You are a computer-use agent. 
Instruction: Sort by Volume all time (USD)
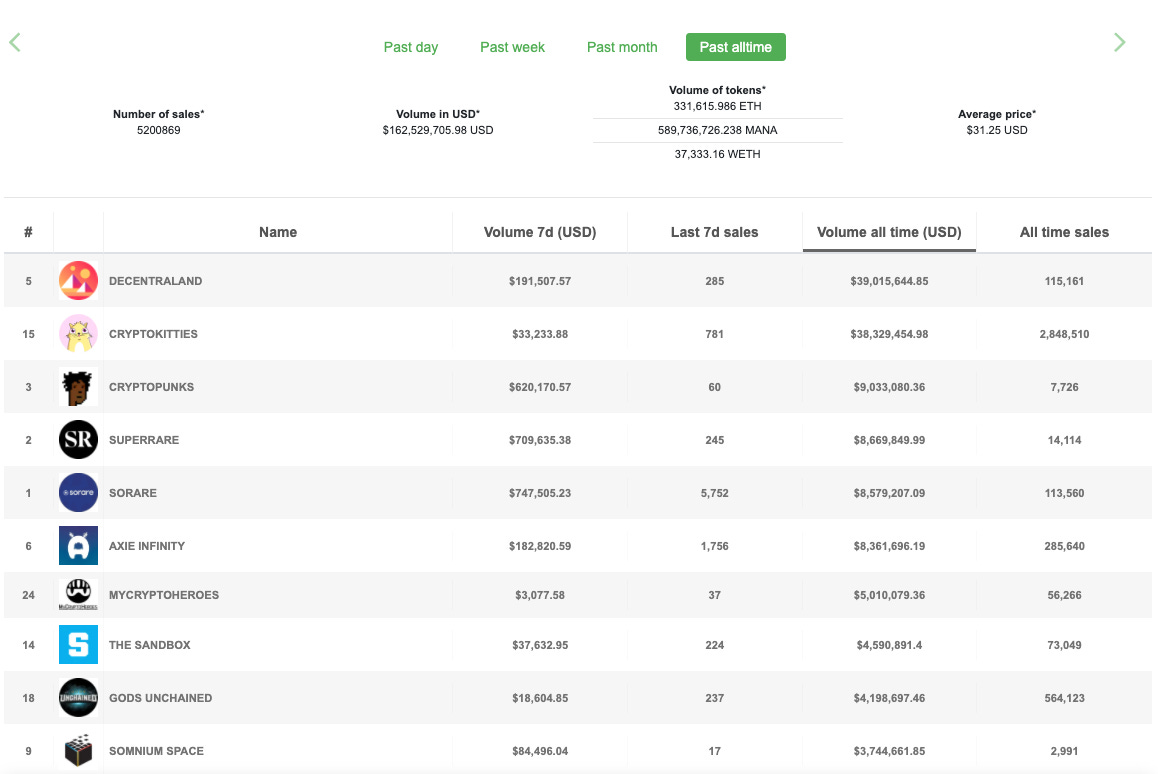pos(889,232)
